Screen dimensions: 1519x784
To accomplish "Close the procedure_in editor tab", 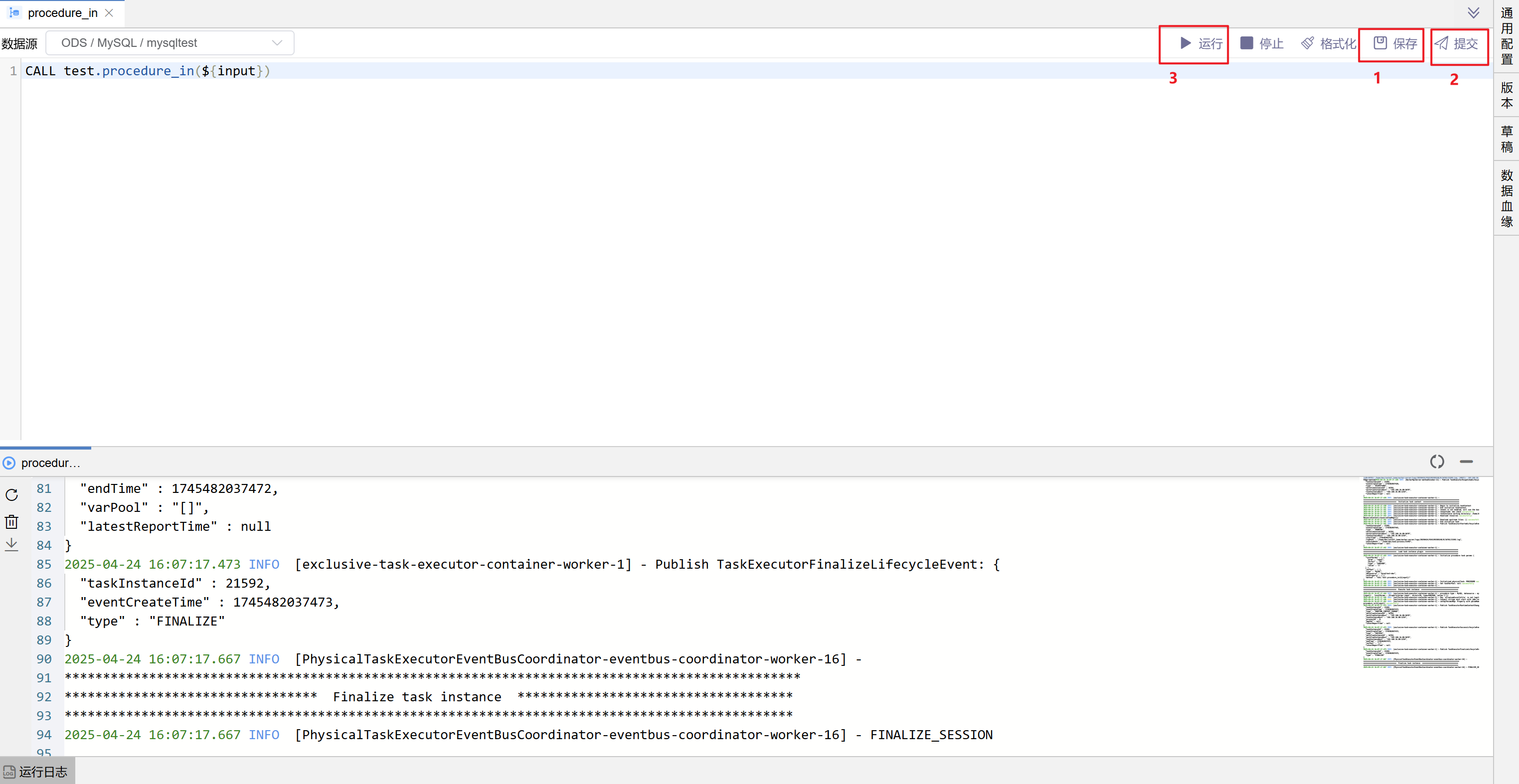I will (x=109, y=13).
